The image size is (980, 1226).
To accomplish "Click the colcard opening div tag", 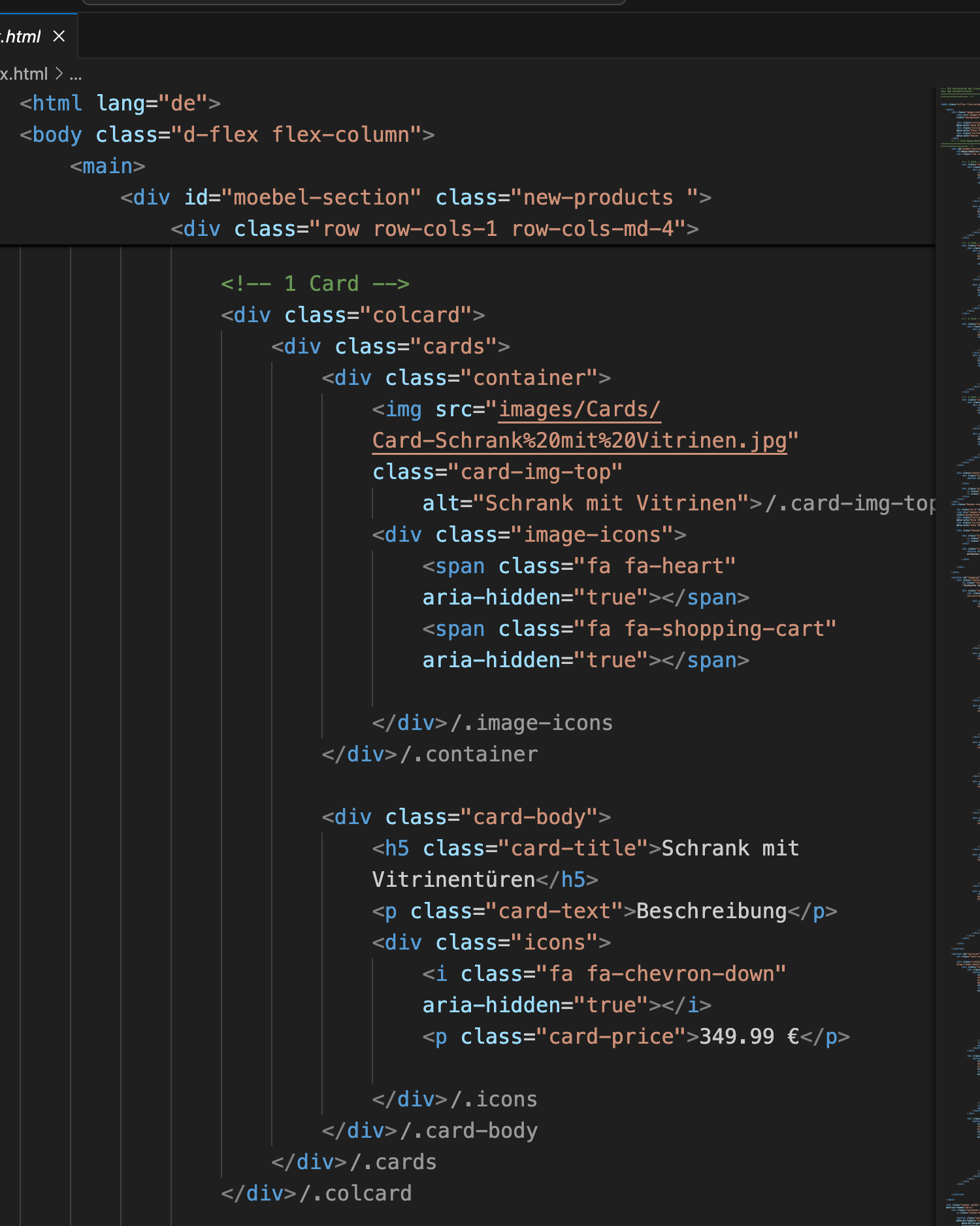I will click(x=353, y=315).
